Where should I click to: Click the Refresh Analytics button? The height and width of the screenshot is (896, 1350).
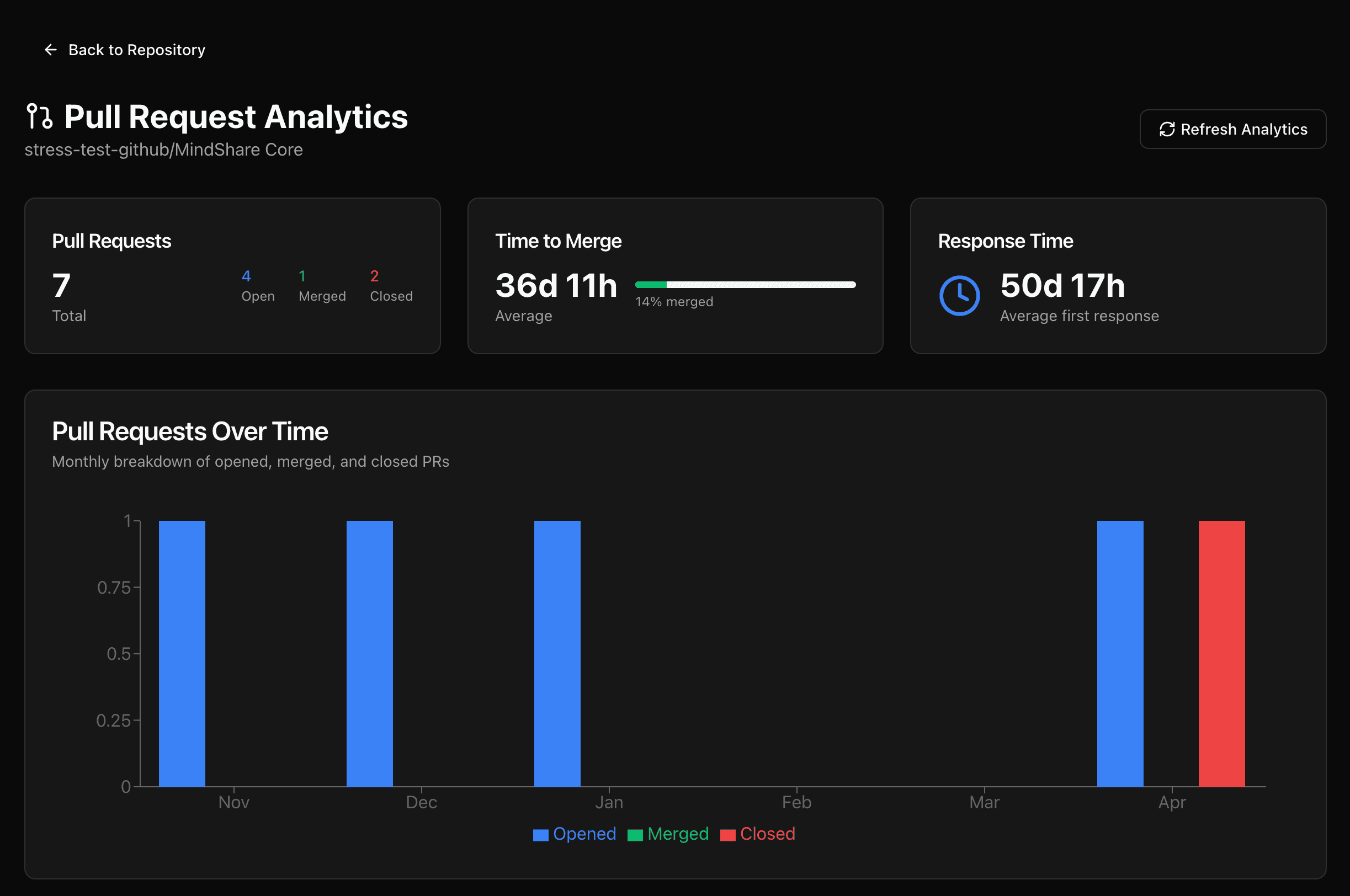coord(1233,129)
